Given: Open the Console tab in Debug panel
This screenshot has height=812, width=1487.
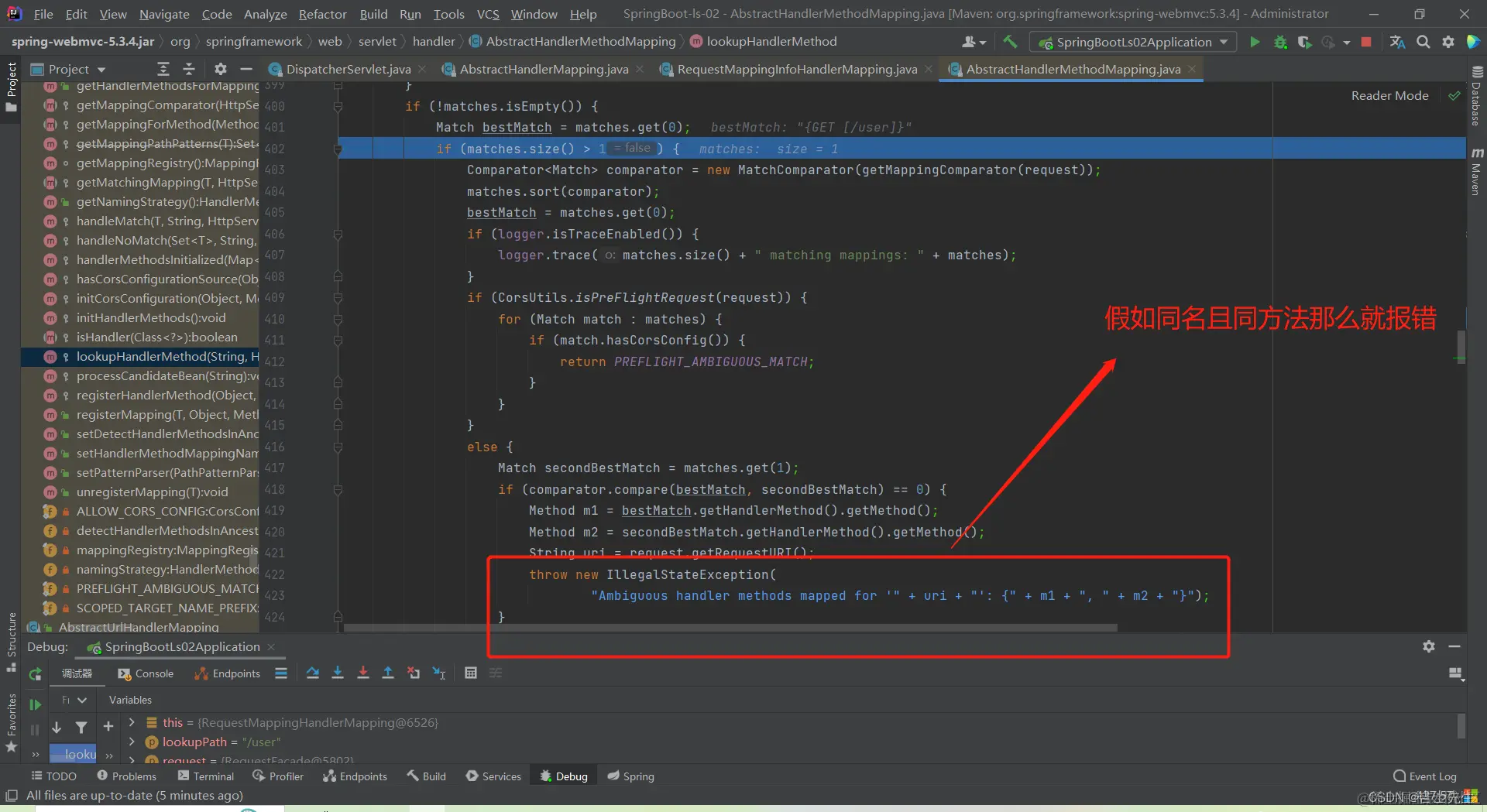Looking at the screenshot, I should [x=146, y=673].
